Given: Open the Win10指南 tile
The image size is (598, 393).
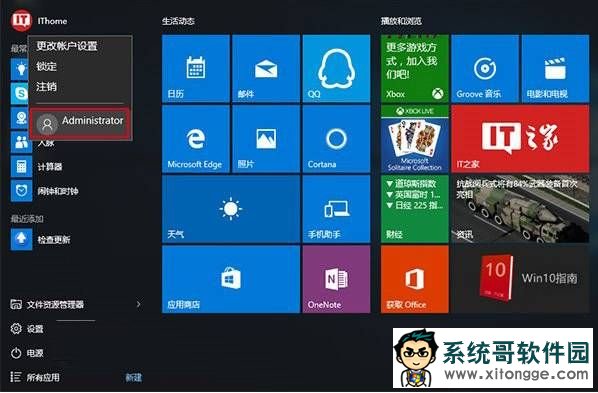Looking at the screenshot, I should tap(520, 279).
